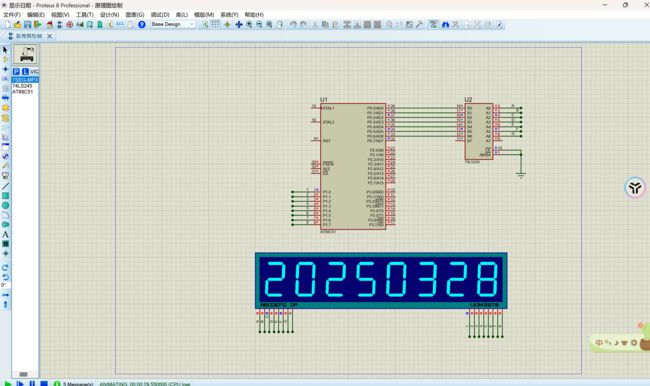Screen dimensions: 650x386
Task: Click the Home page house icon
Action: click(x=49, y=24)
